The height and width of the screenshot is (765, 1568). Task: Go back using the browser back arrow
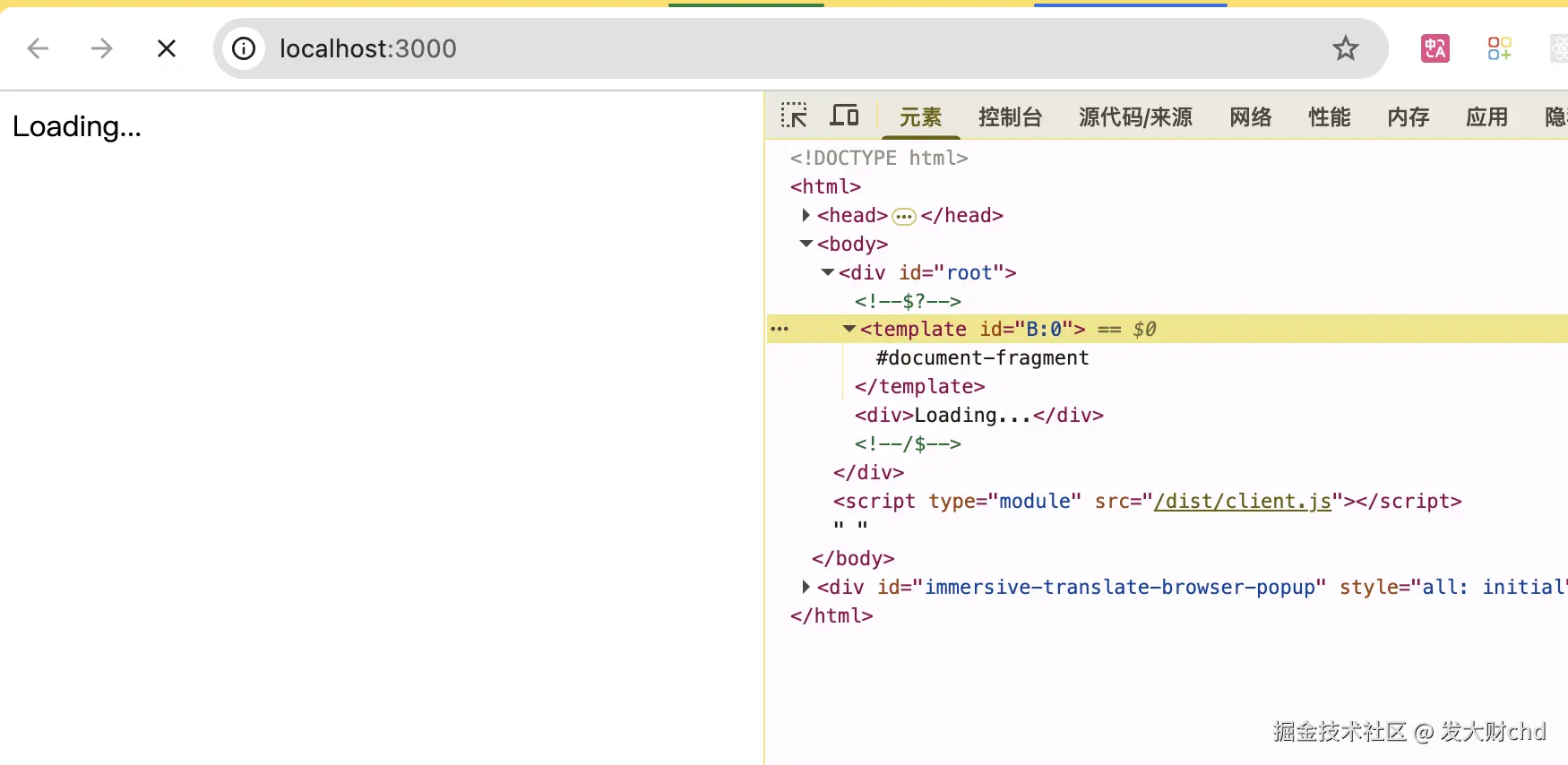[x=38, y=48]
